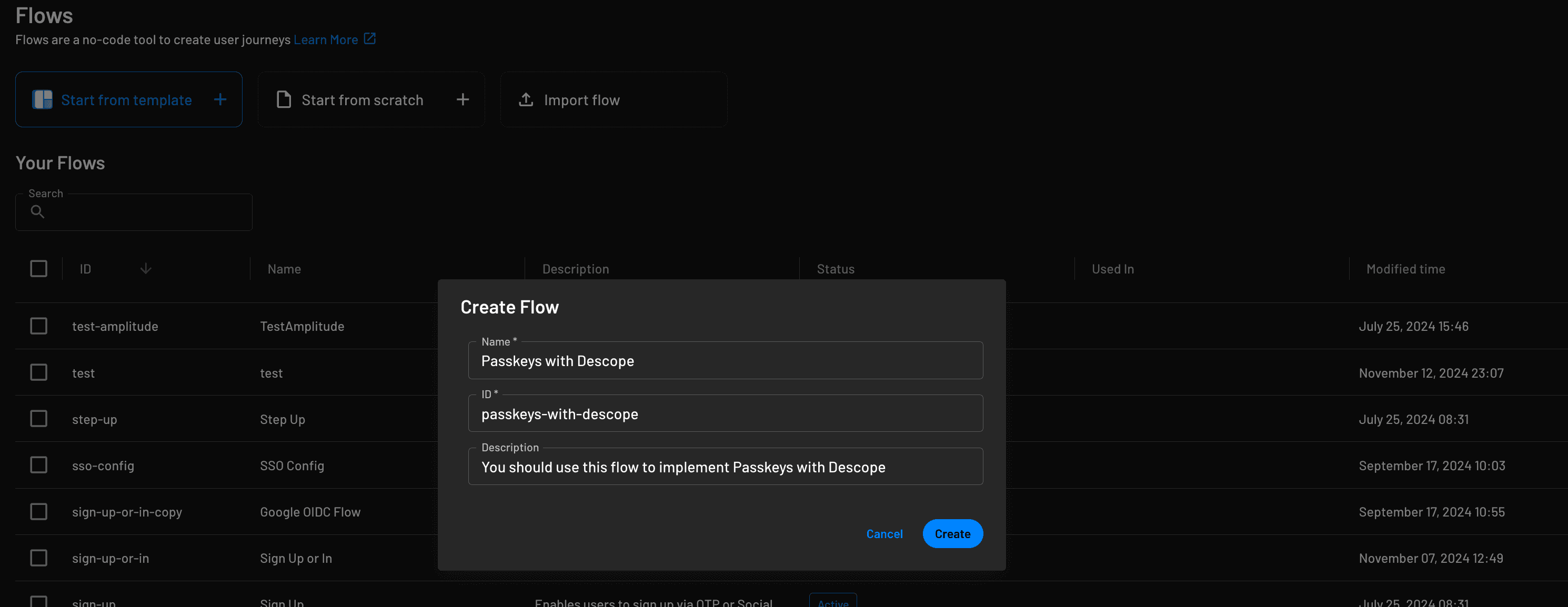Click the plus icon beside Start from template

[220, 99]
